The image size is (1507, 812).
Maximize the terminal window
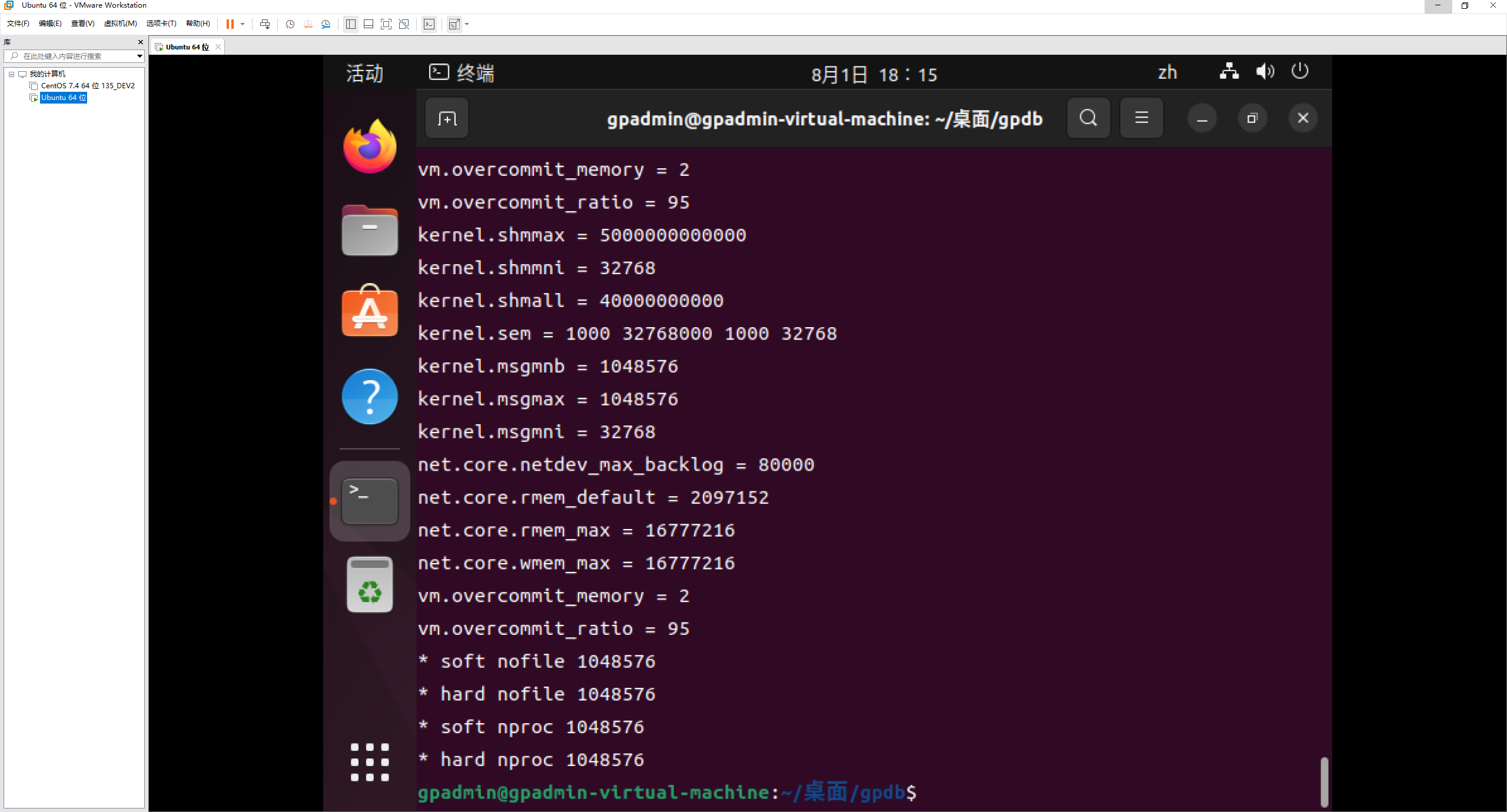point(1252,118)
